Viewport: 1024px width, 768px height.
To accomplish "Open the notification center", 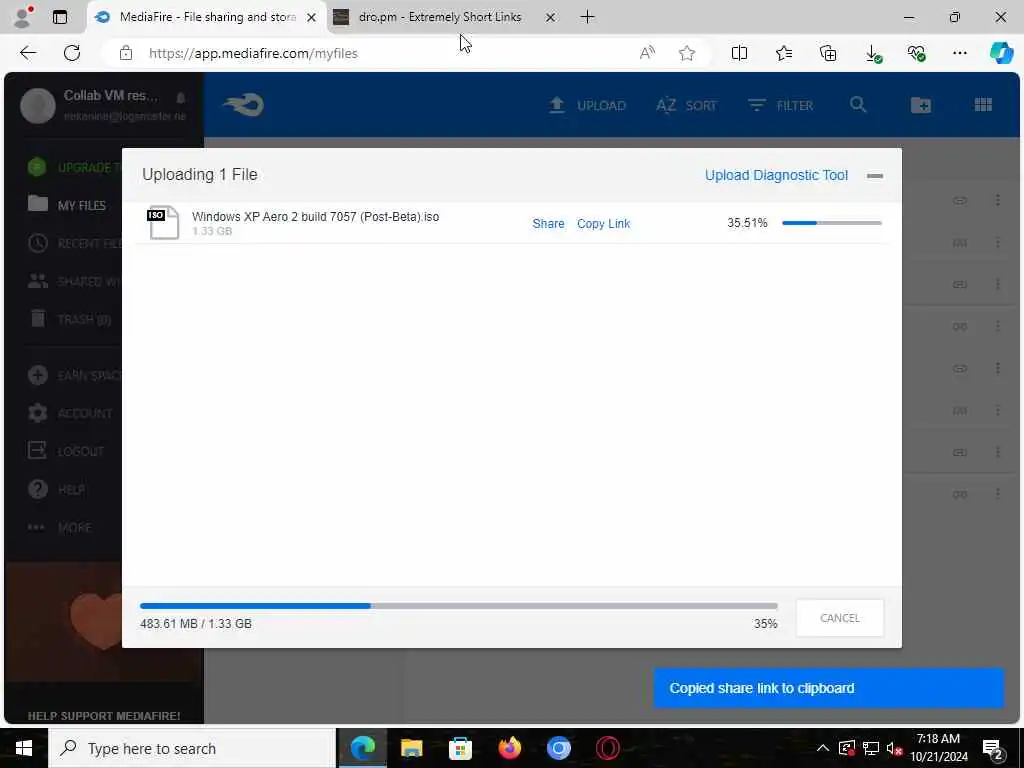I will point(993,748).
